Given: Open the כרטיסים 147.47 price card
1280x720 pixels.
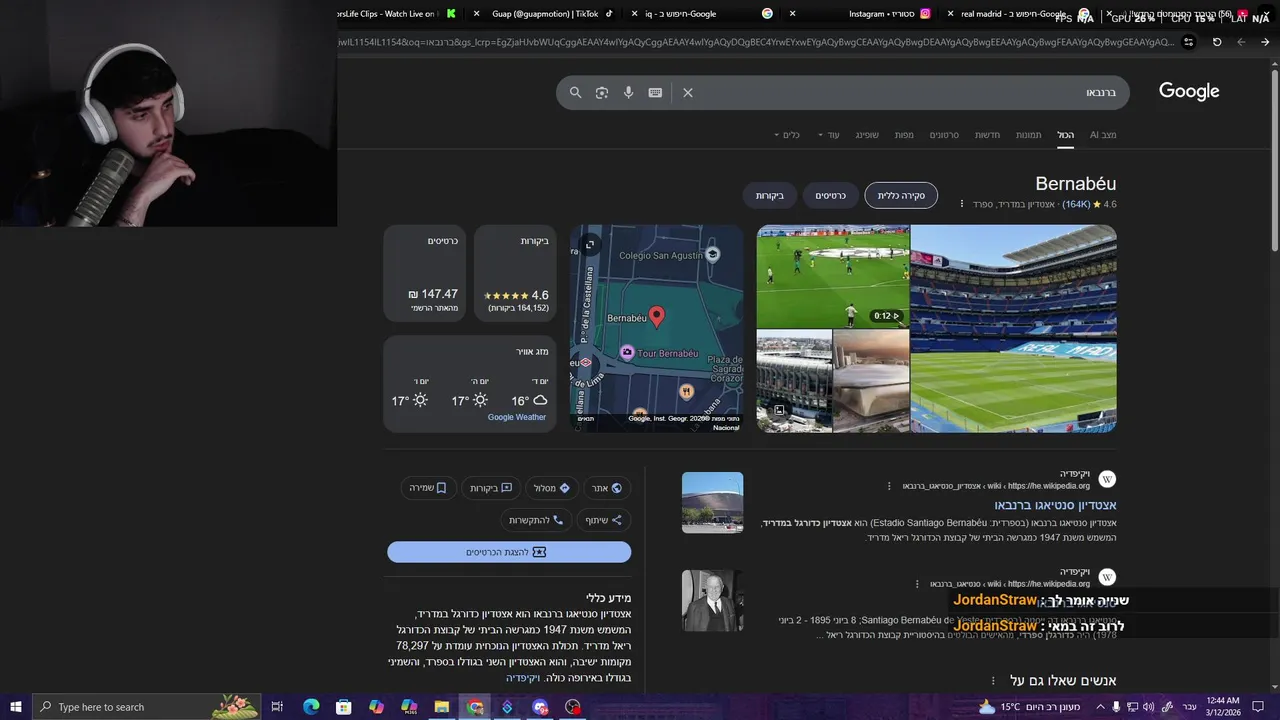Looking at the screenshot, I should (424, 273).
